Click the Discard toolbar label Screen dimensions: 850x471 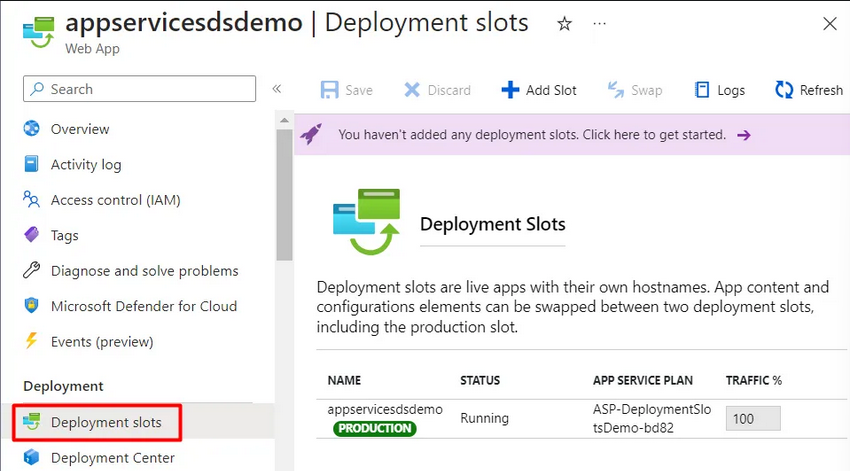pos(449,91)
